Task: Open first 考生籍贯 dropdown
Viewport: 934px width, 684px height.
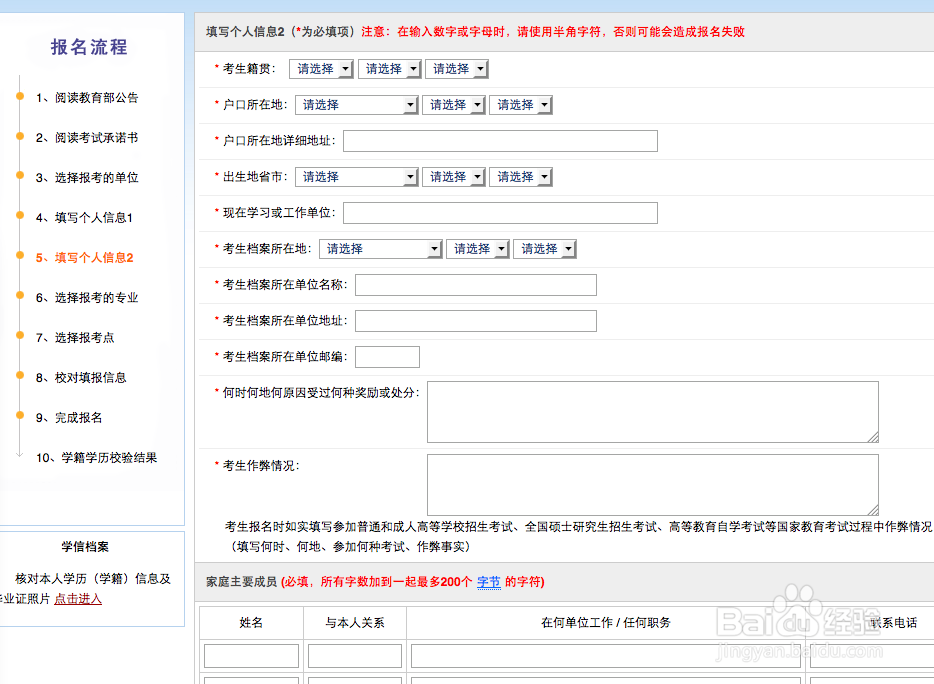Action: pyautogui.click(x=321, y=69)
